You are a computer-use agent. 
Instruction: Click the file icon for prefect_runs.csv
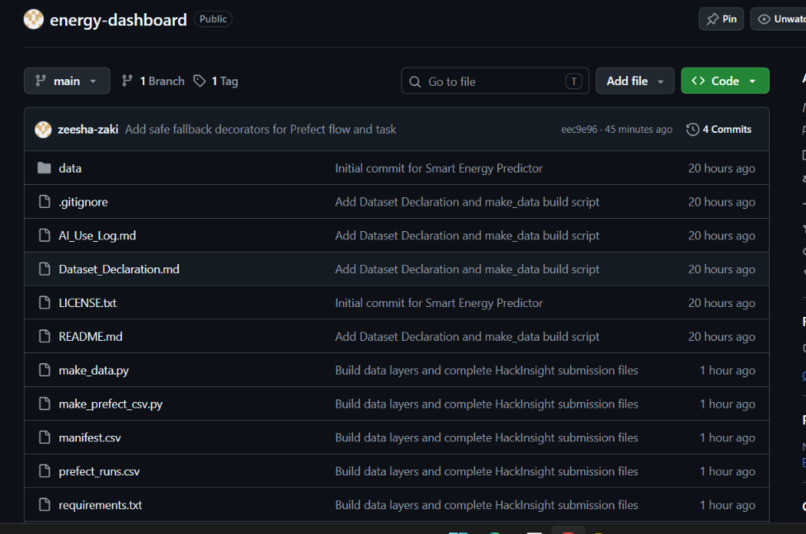pyautogui.click(x=45, y=471)
